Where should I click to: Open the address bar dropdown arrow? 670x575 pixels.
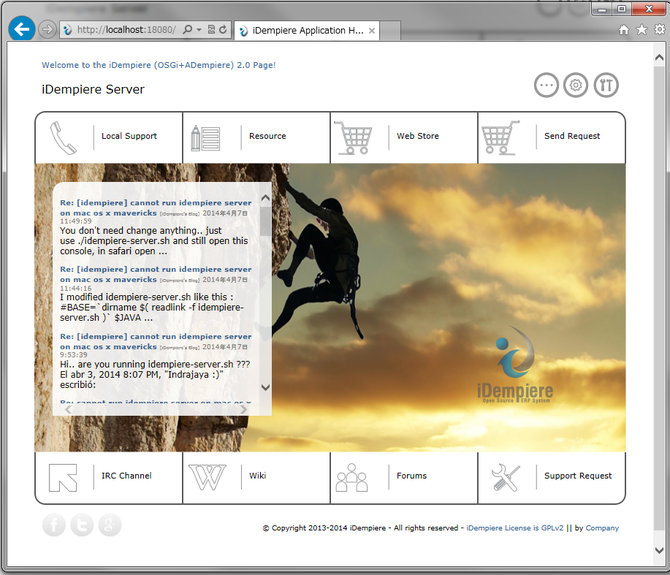(x=199, y=29)
